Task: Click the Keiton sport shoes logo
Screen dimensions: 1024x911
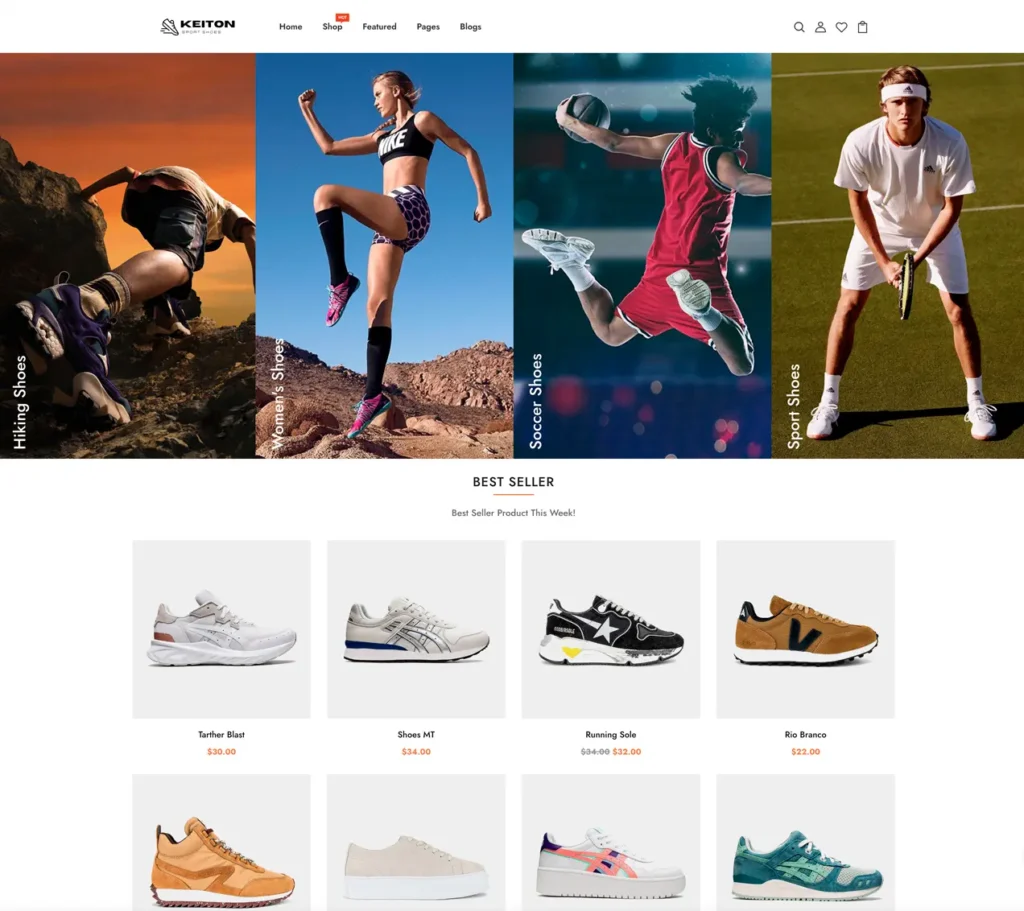Action: 197,27
